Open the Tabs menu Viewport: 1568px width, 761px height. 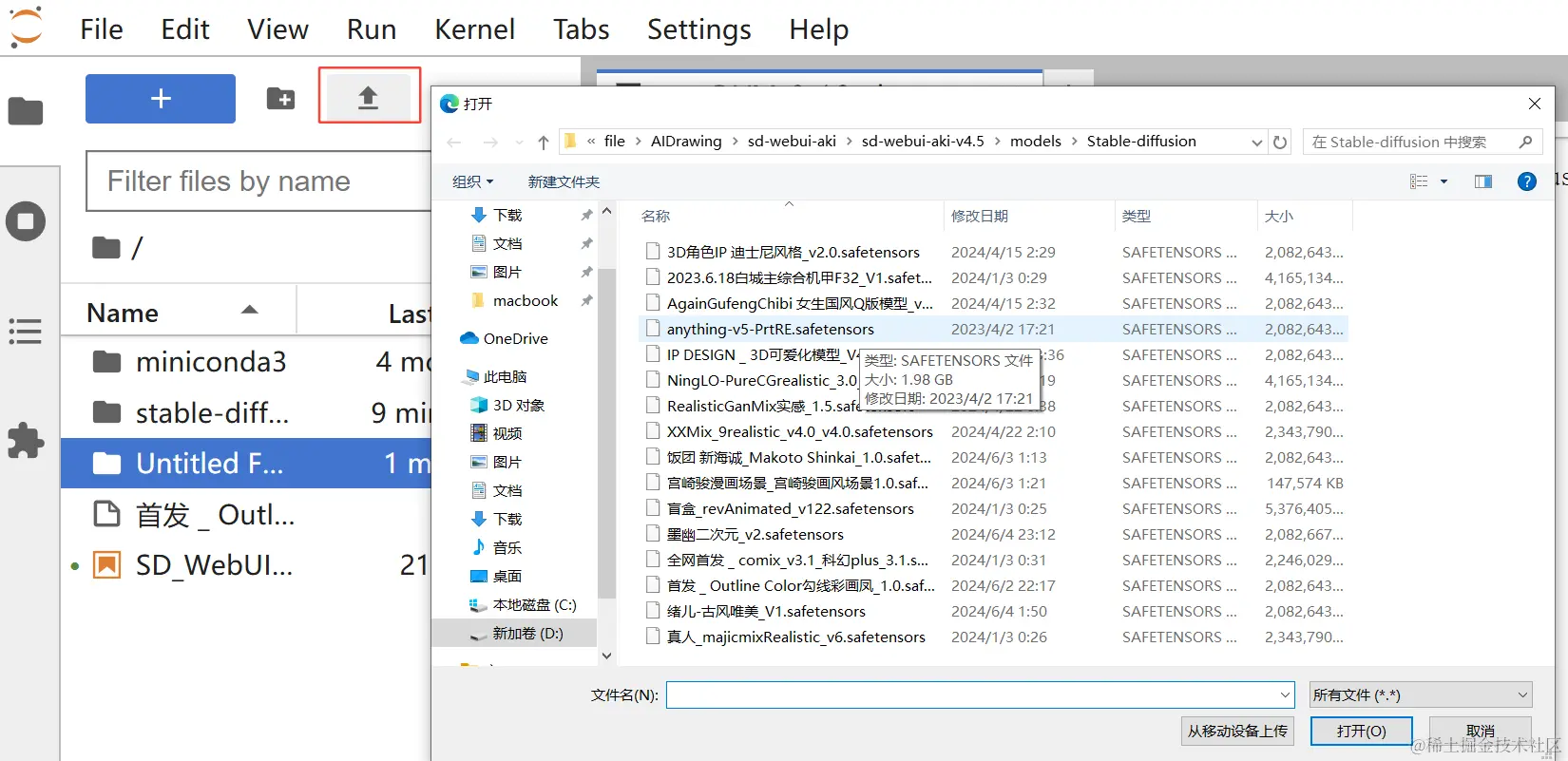click(x=581, y=29)
